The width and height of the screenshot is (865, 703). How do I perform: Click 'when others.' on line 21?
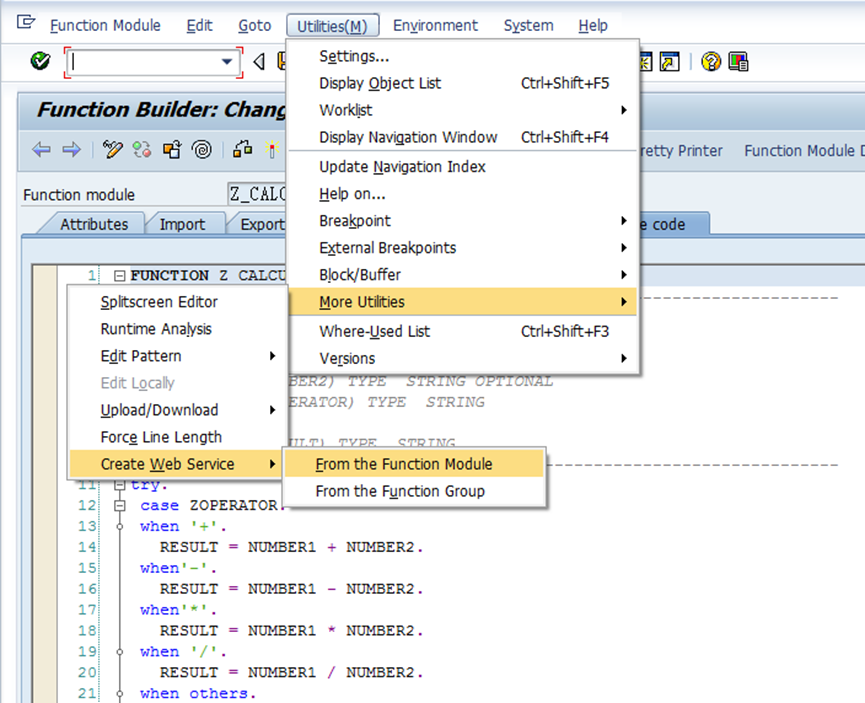pos(198,693)
